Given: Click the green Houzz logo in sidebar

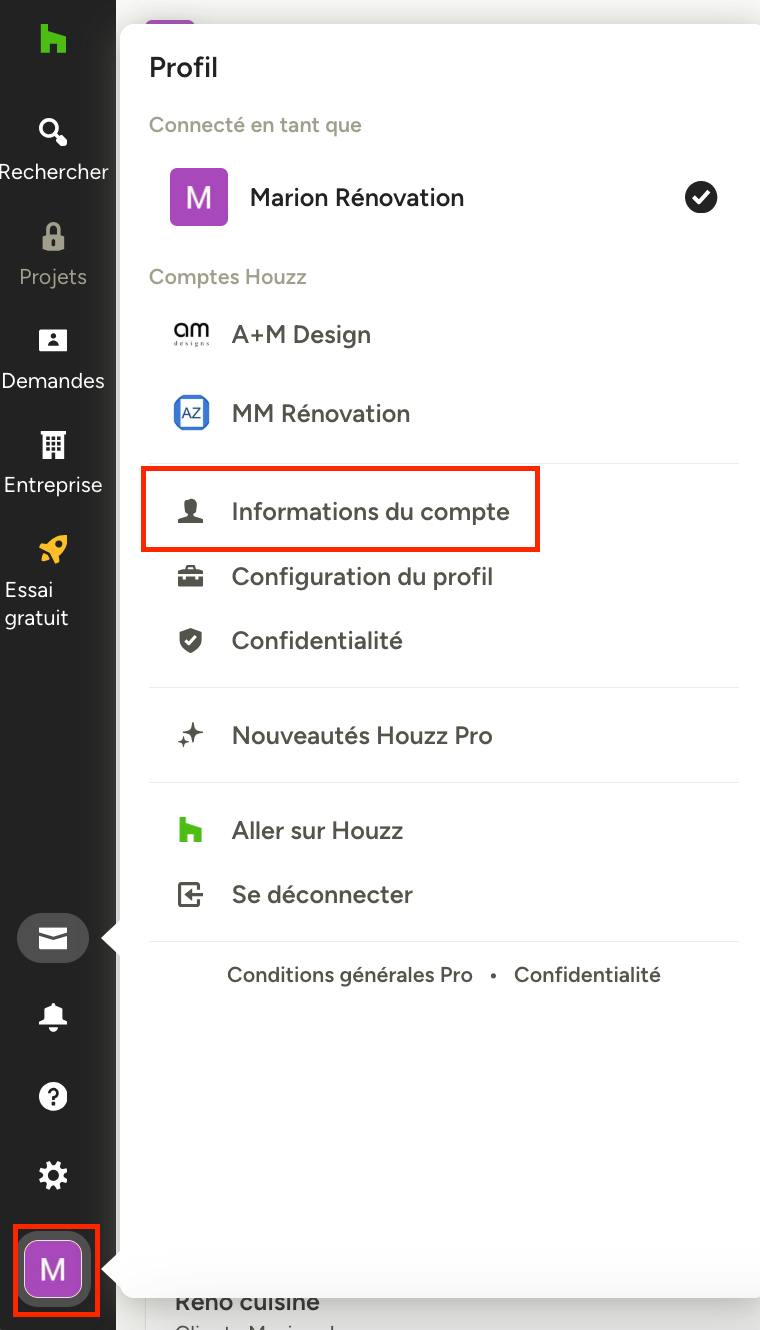Looking at the screenshot, I should 53,39.
